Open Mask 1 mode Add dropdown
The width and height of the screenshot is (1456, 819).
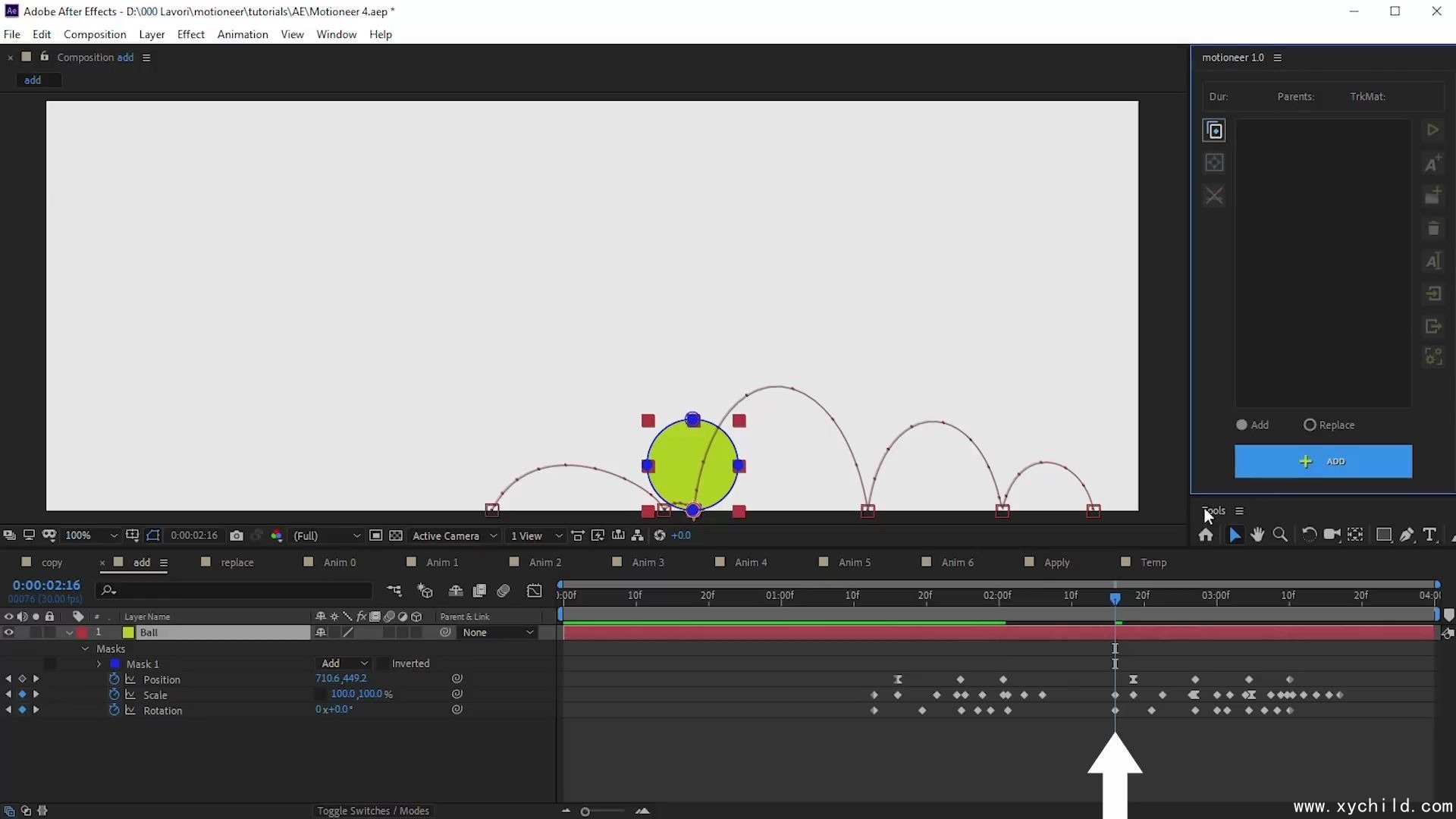pyautogui.click(x=344, y=664)
